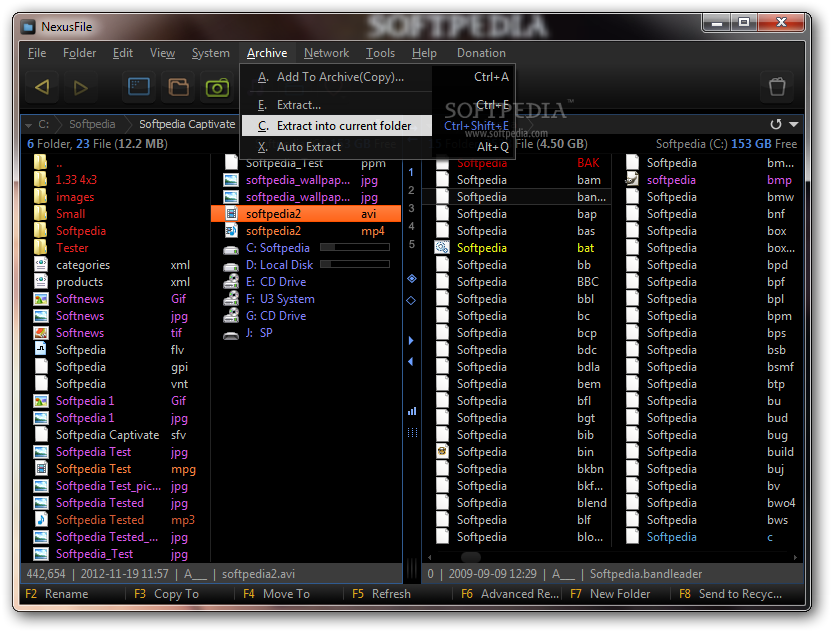Click F5 Refresh button
832x632 pixels.
pyautogui.click(x=381, y=594)
